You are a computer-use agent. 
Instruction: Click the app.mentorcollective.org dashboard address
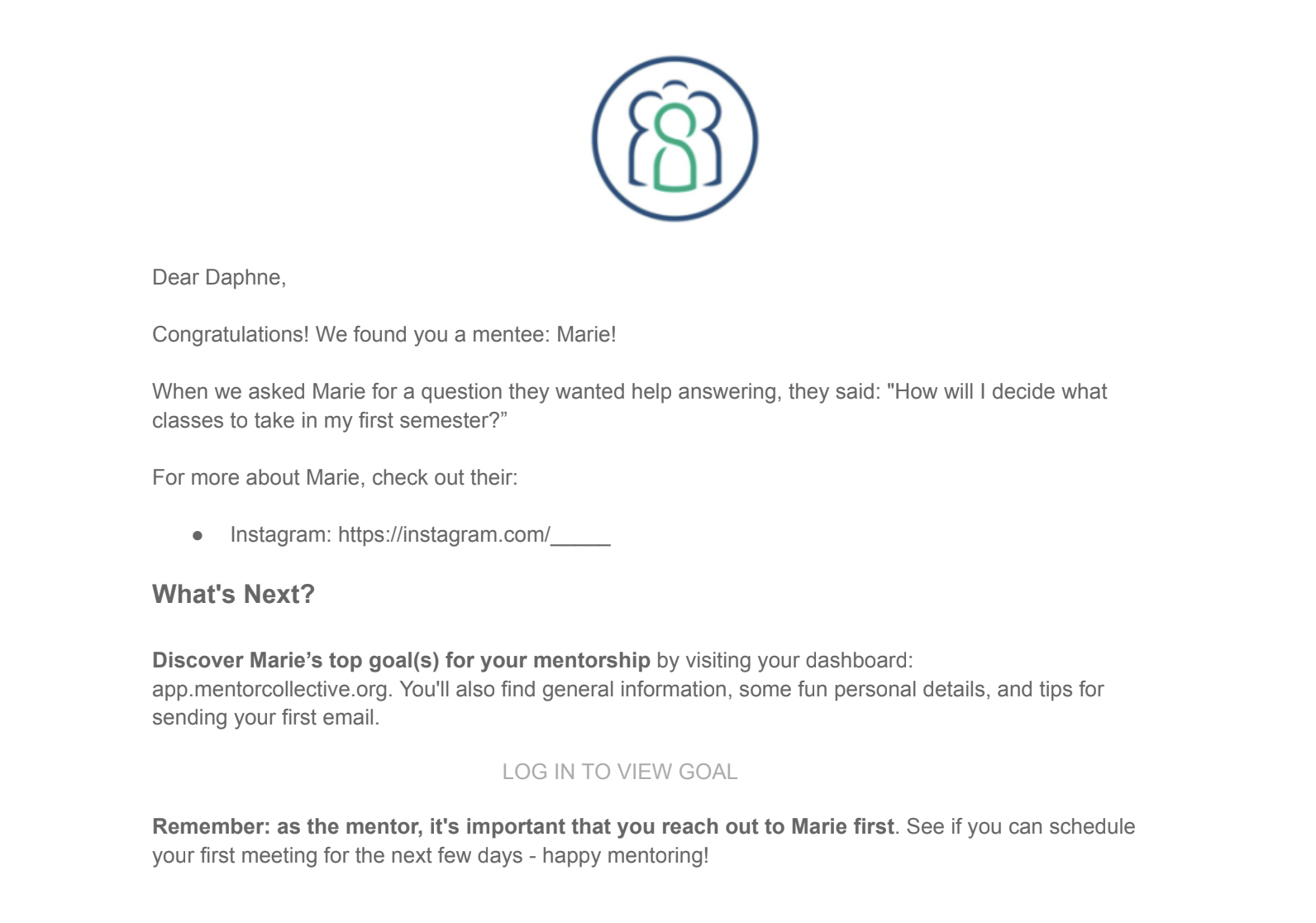tap(271, 689)
